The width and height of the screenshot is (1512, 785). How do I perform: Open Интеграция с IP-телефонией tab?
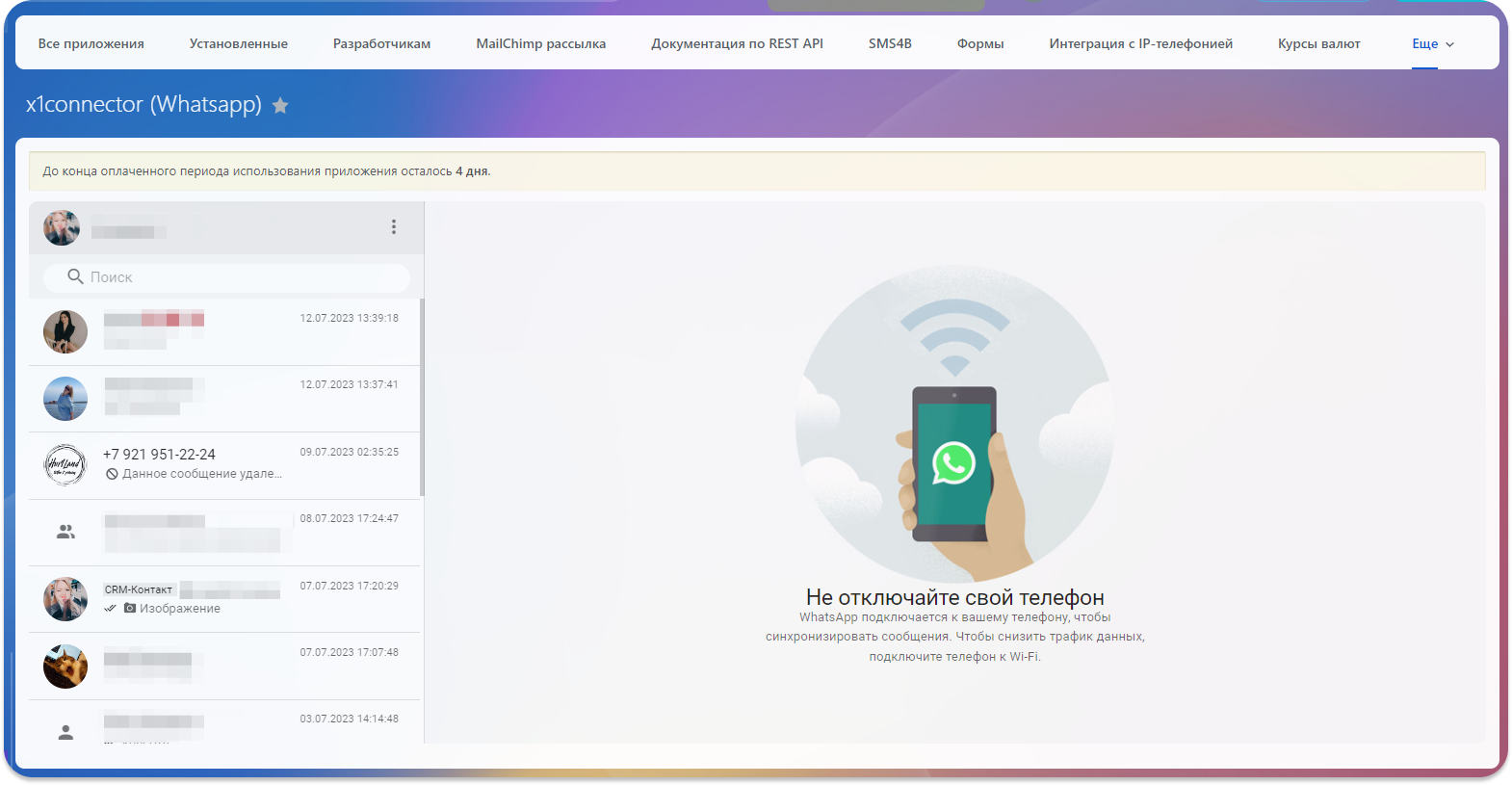click(1141, 44)
